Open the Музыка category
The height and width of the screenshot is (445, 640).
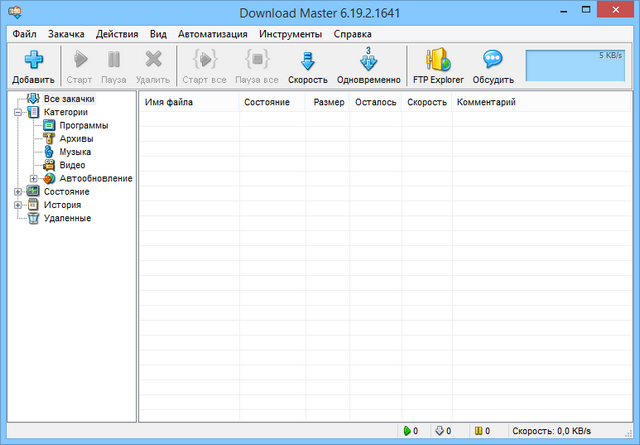(x=75, y=152)
